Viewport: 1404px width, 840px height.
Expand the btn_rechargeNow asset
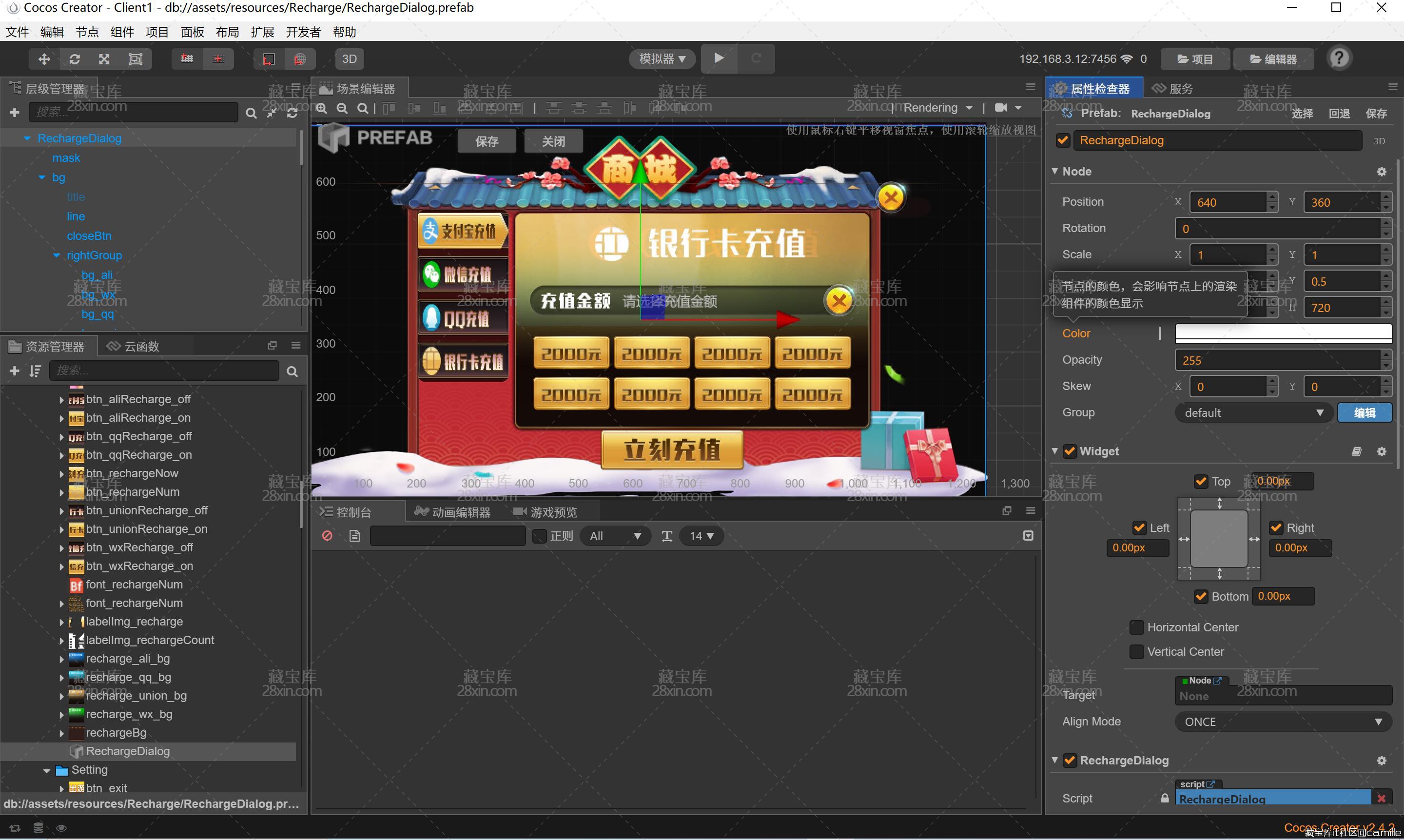coord(61,474)
